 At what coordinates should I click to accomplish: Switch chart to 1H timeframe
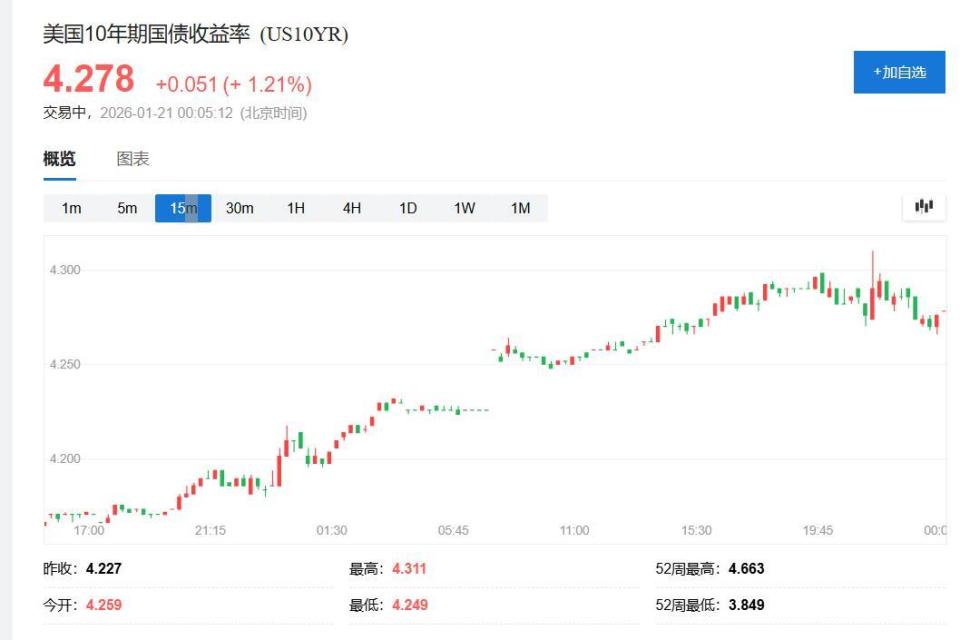294,208
